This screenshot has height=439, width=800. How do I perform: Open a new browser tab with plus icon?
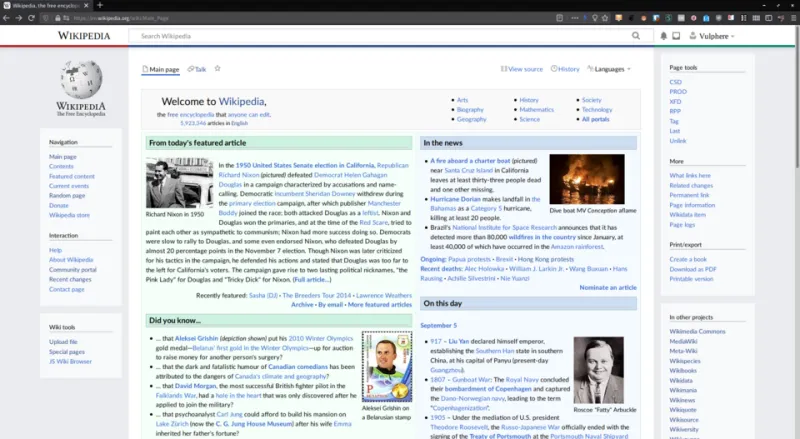100,5
